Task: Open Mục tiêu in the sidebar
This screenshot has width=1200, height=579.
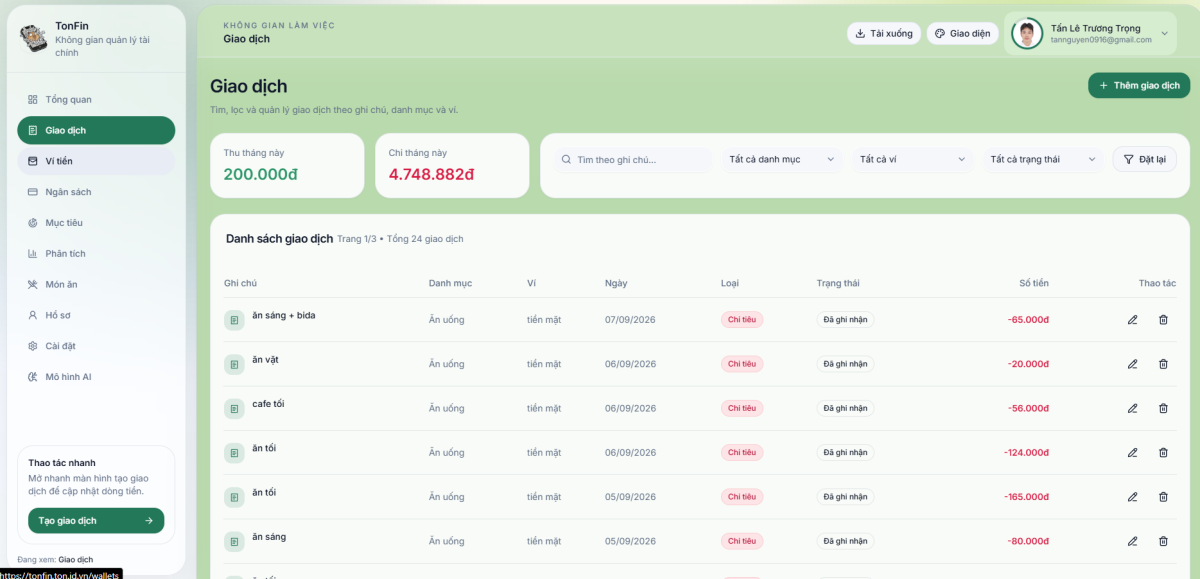Action: pos(96,223)
